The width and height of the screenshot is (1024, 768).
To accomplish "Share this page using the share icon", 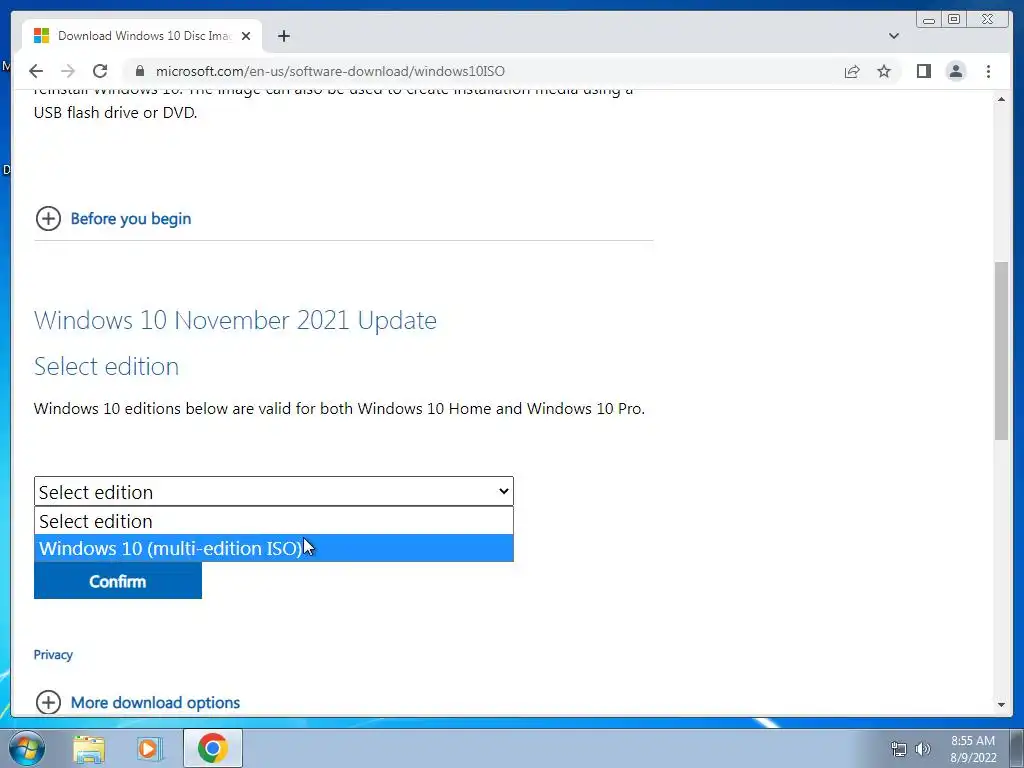I will point(852,71).
